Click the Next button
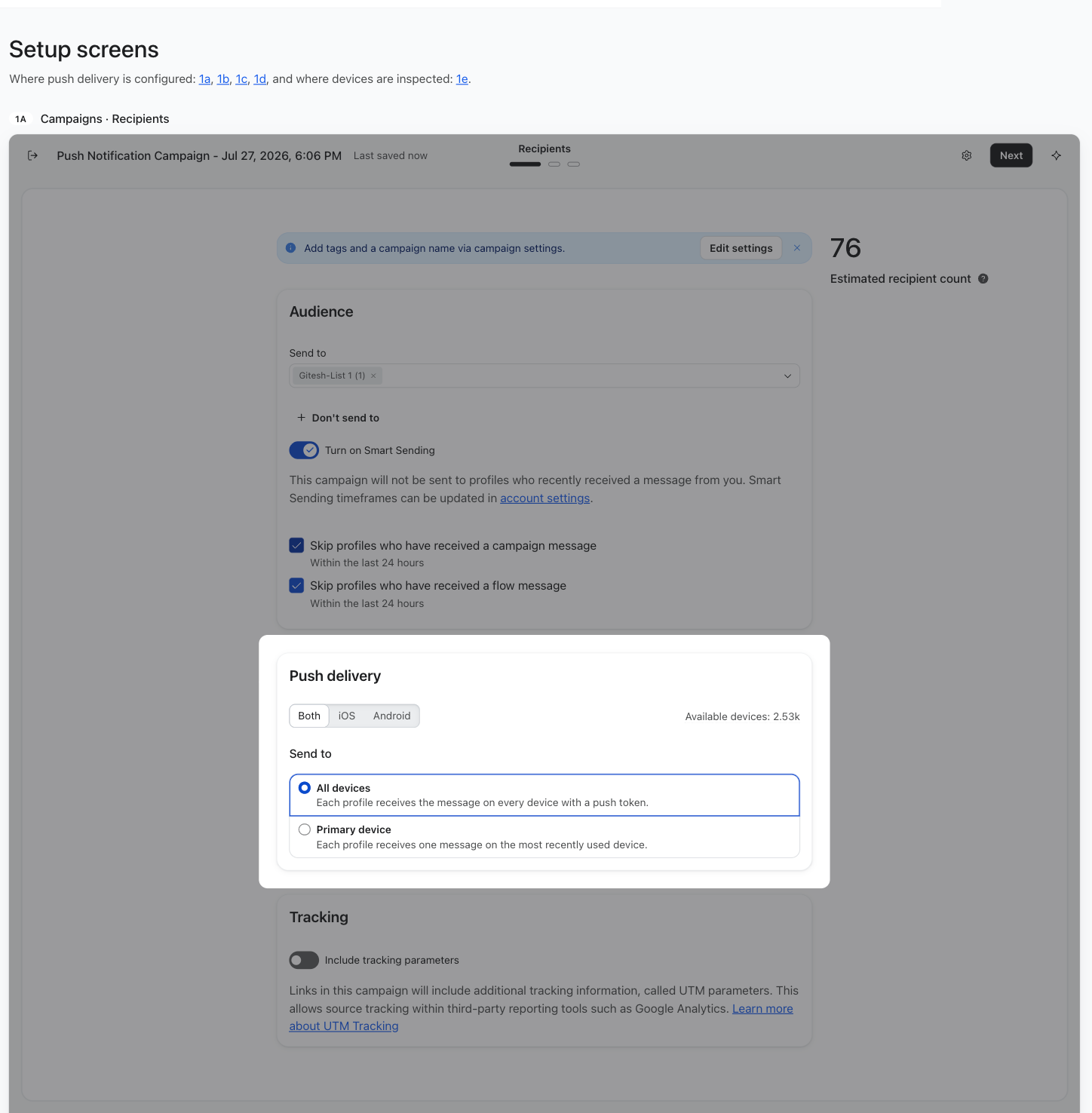 click(1011, 155)
